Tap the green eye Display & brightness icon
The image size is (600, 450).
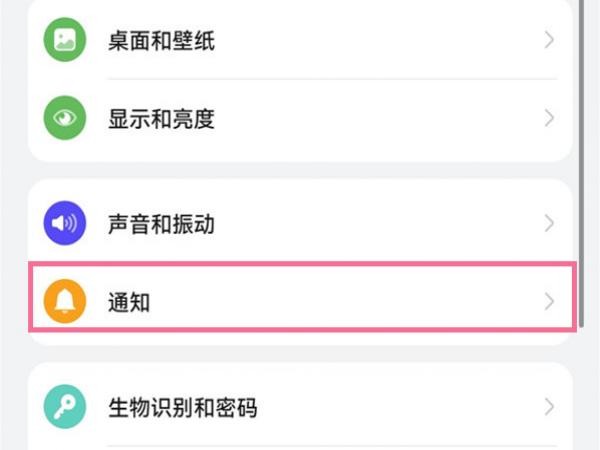pos(65,118)
